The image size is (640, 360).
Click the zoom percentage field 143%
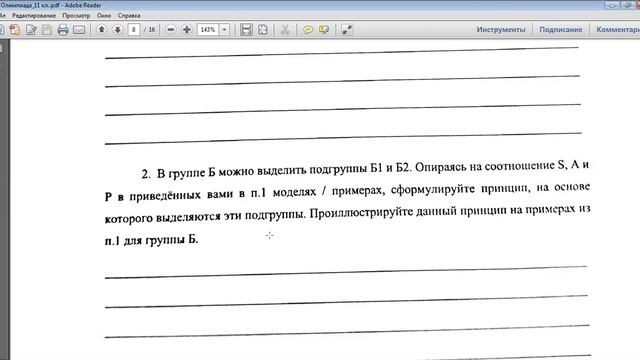click(x=208, y=29)
